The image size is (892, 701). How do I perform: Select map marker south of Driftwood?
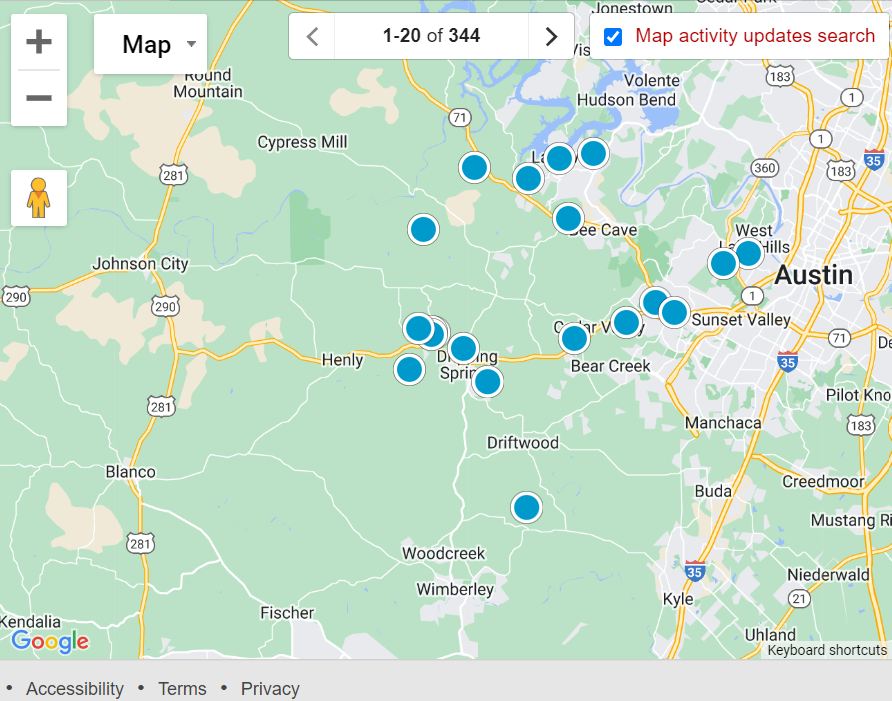click(526, 508)
